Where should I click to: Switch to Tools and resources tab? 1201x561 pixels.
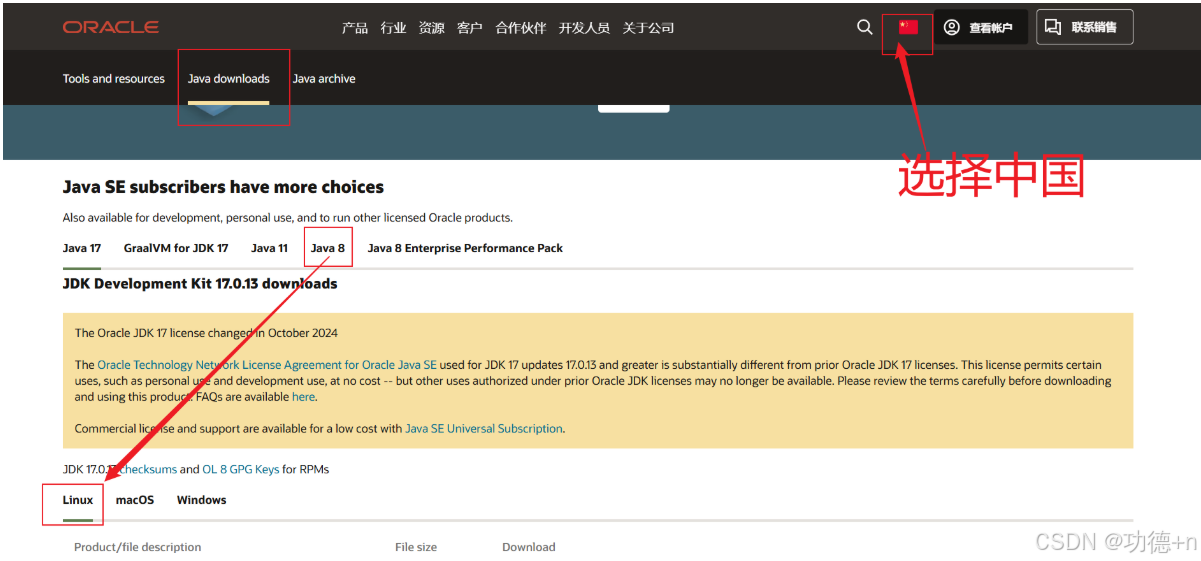(x=114, y=79)
